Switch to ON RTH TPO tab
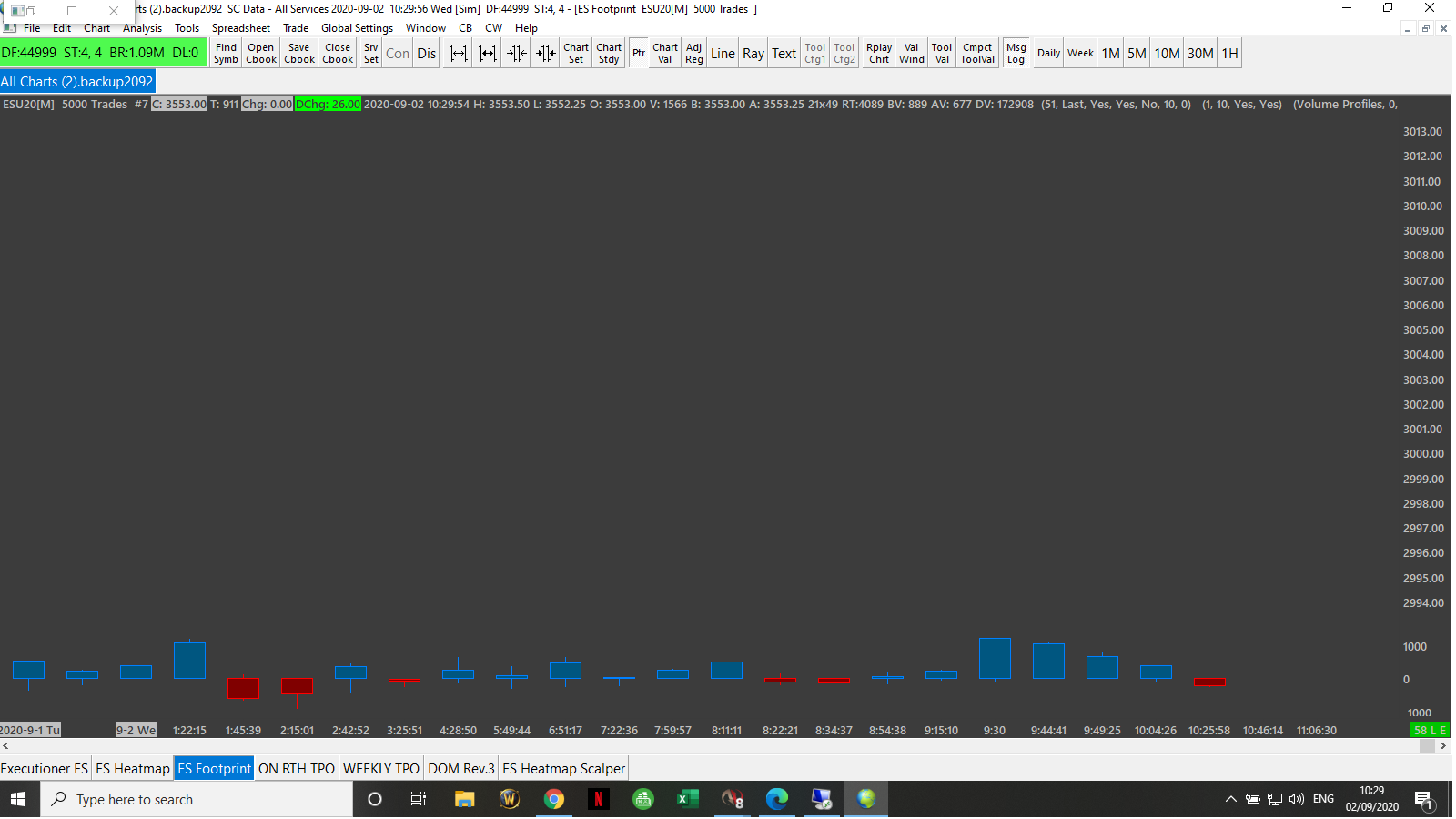The height and width of the screenshot is (819, 1456). 297,769
